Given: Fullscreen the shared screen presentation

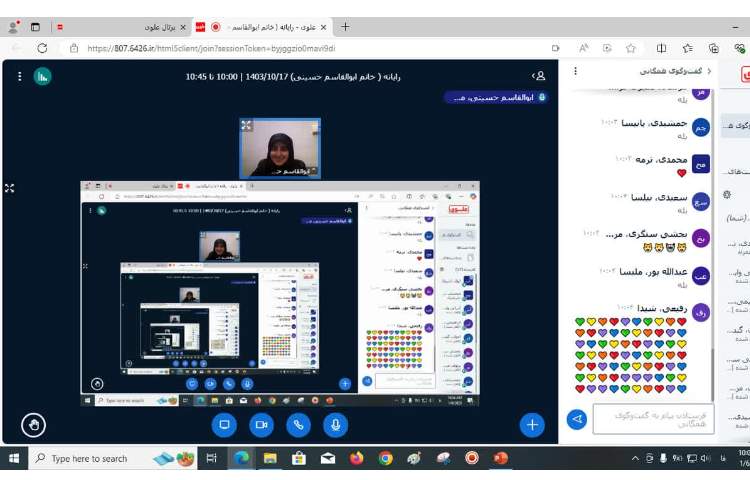Looking at the screenshot, I should (x=9, y=187).
